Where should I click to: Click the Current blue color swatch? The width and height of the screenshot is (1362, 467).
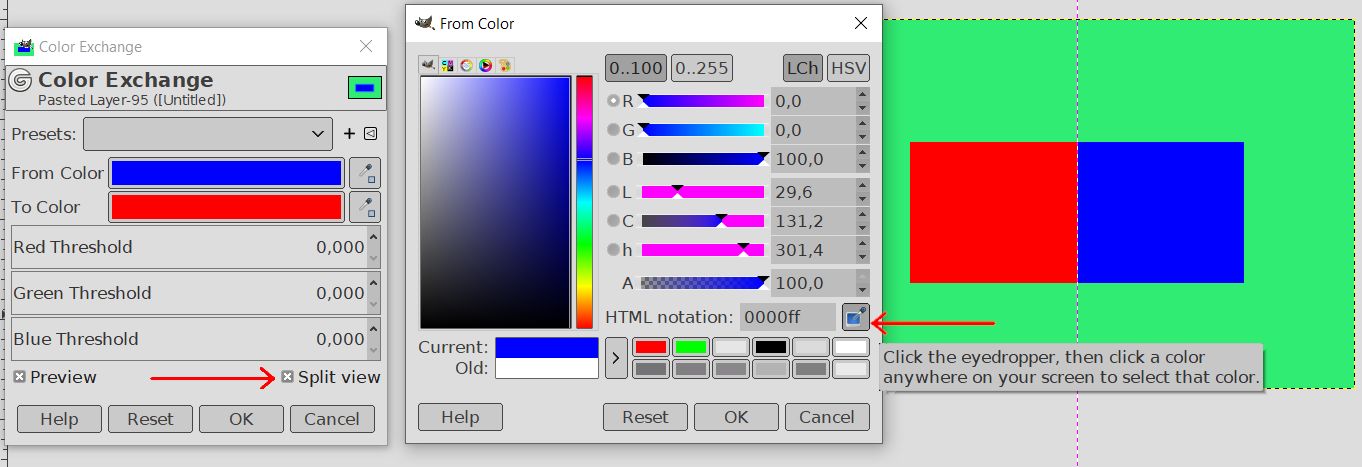(x=547, y=347)
